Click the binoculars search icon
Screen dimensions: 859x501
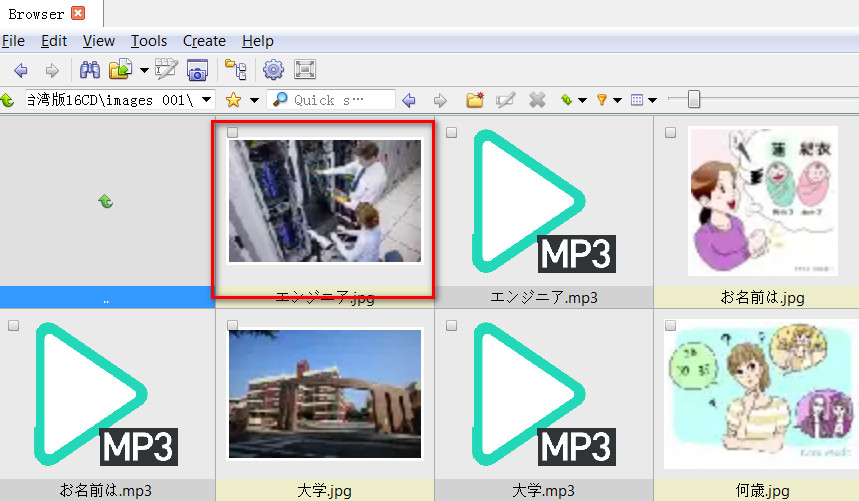tap(90, 70)
